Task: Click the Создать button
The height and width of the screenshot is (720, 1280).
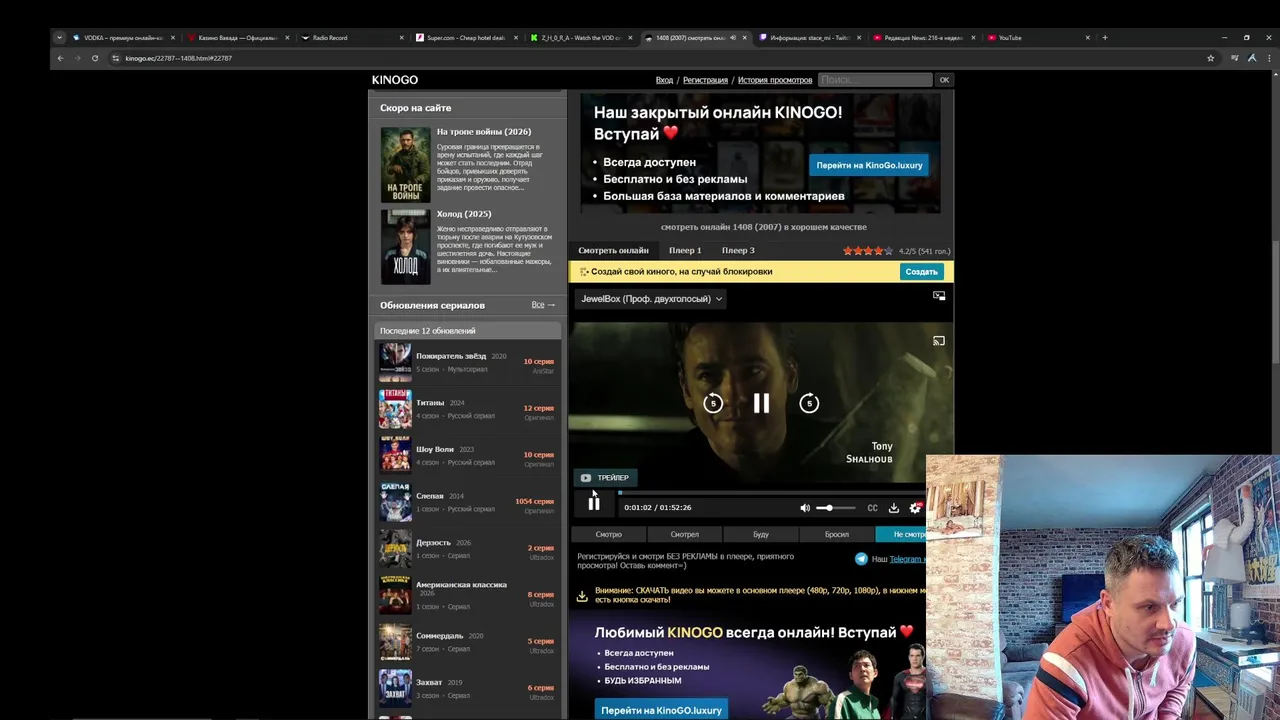Action: tap(921, 272)
